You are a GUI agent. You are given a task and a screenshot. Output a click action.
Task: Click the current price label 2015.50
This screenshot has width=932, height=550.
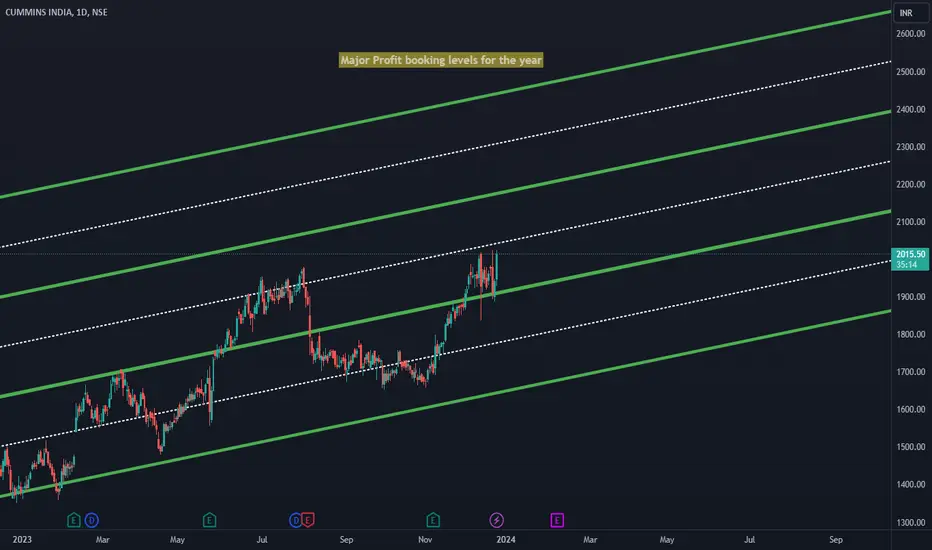point(910,254)
